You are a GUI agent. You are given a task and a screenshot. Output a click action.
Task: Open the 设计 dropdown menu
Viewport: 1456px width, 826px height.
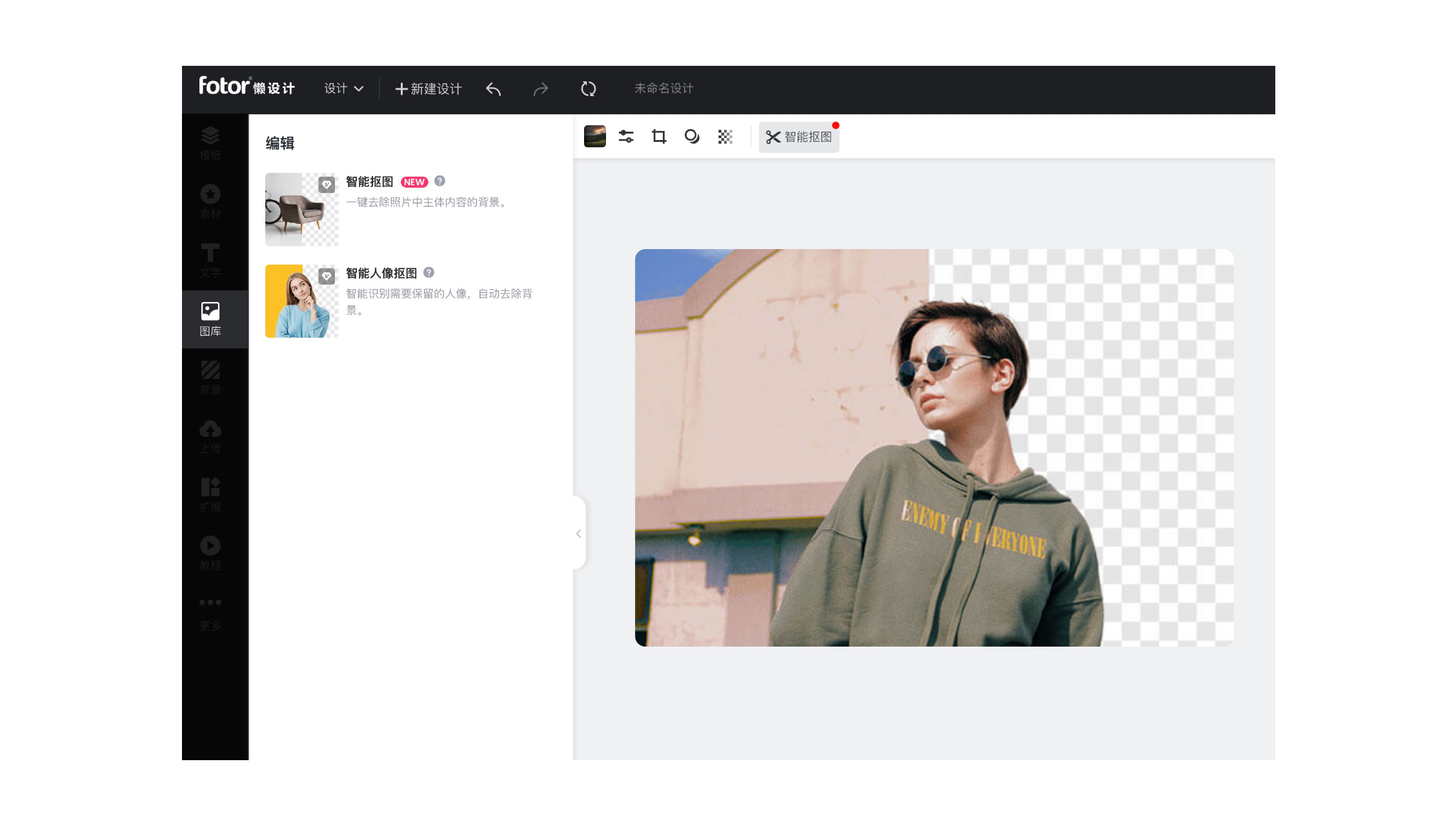pos(343,89)
